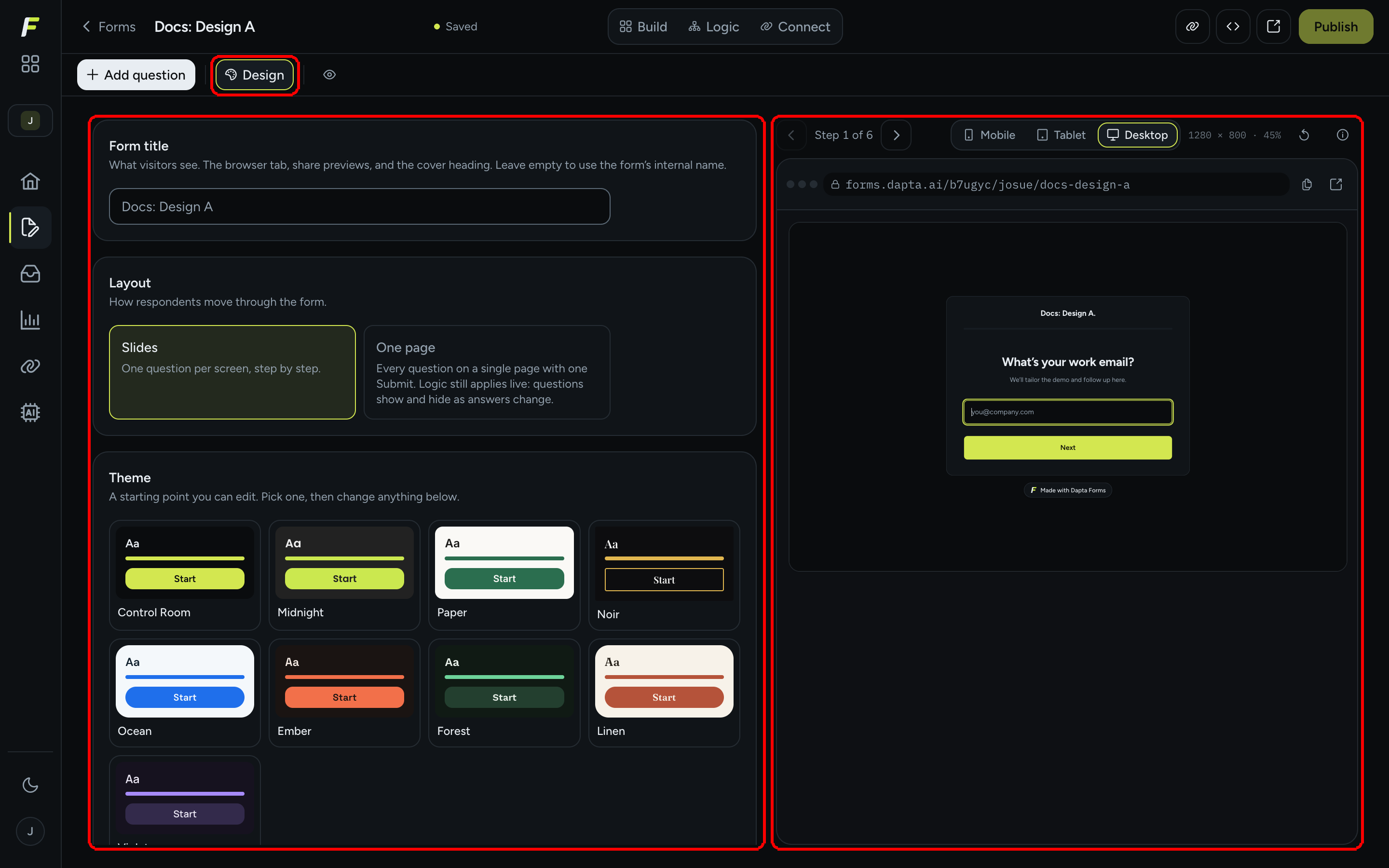The image size is (1389, 868).
Task: Open the embed code icon
Action: click(x=1232, y=27)
